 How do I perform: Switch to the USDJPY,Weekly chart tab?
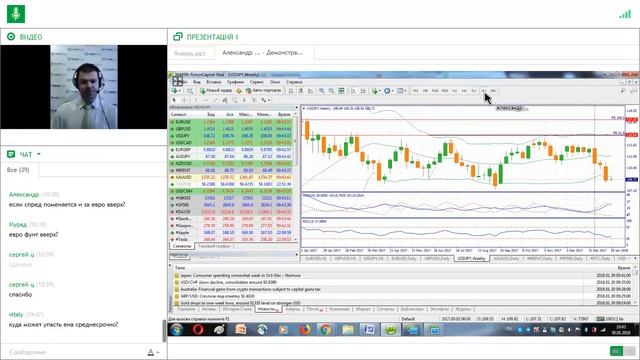click(x=471, y=258)
